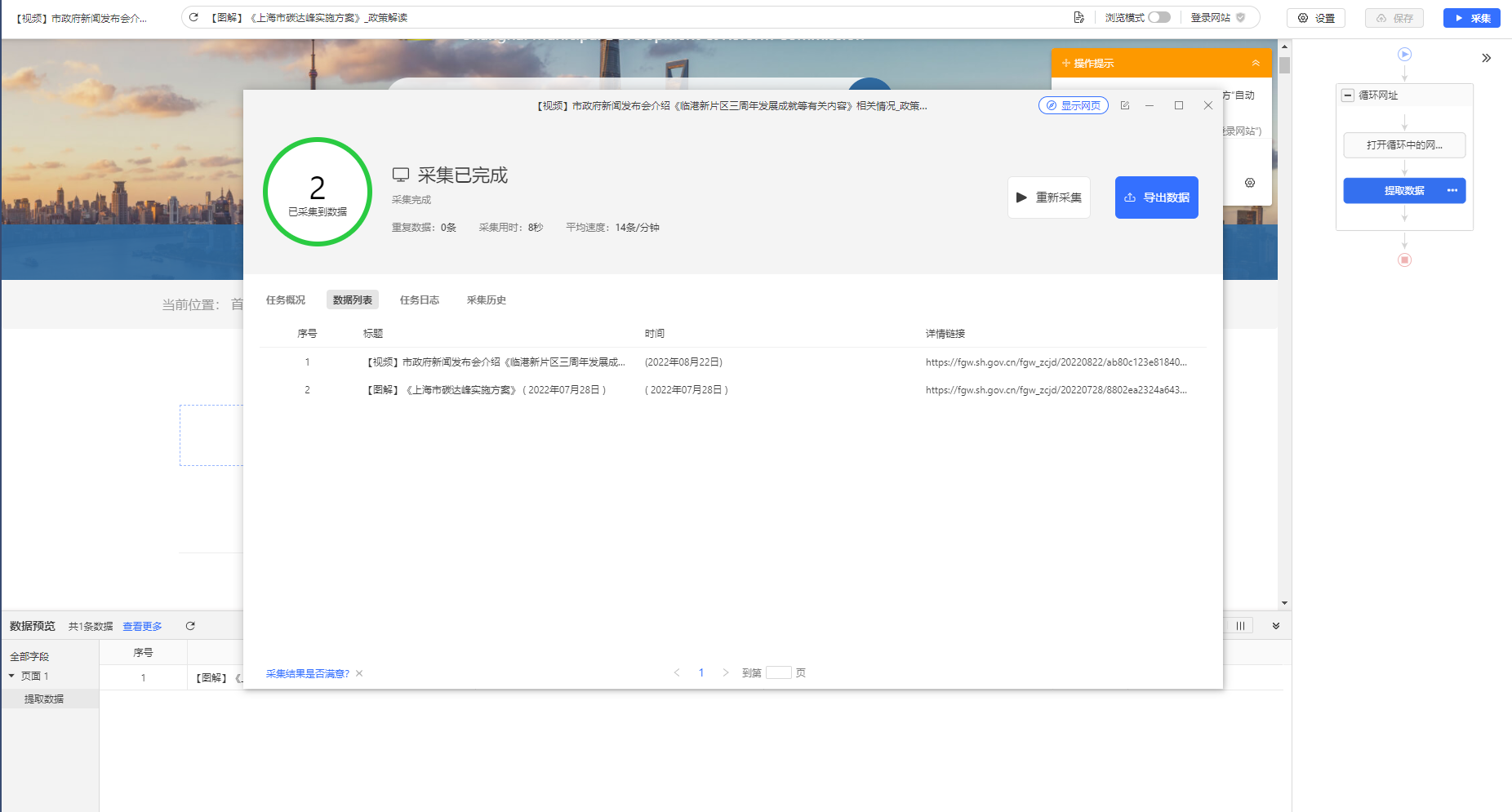1512x812 pixels.
Task: Refresh the data preview list
Action: coord(190,626)
